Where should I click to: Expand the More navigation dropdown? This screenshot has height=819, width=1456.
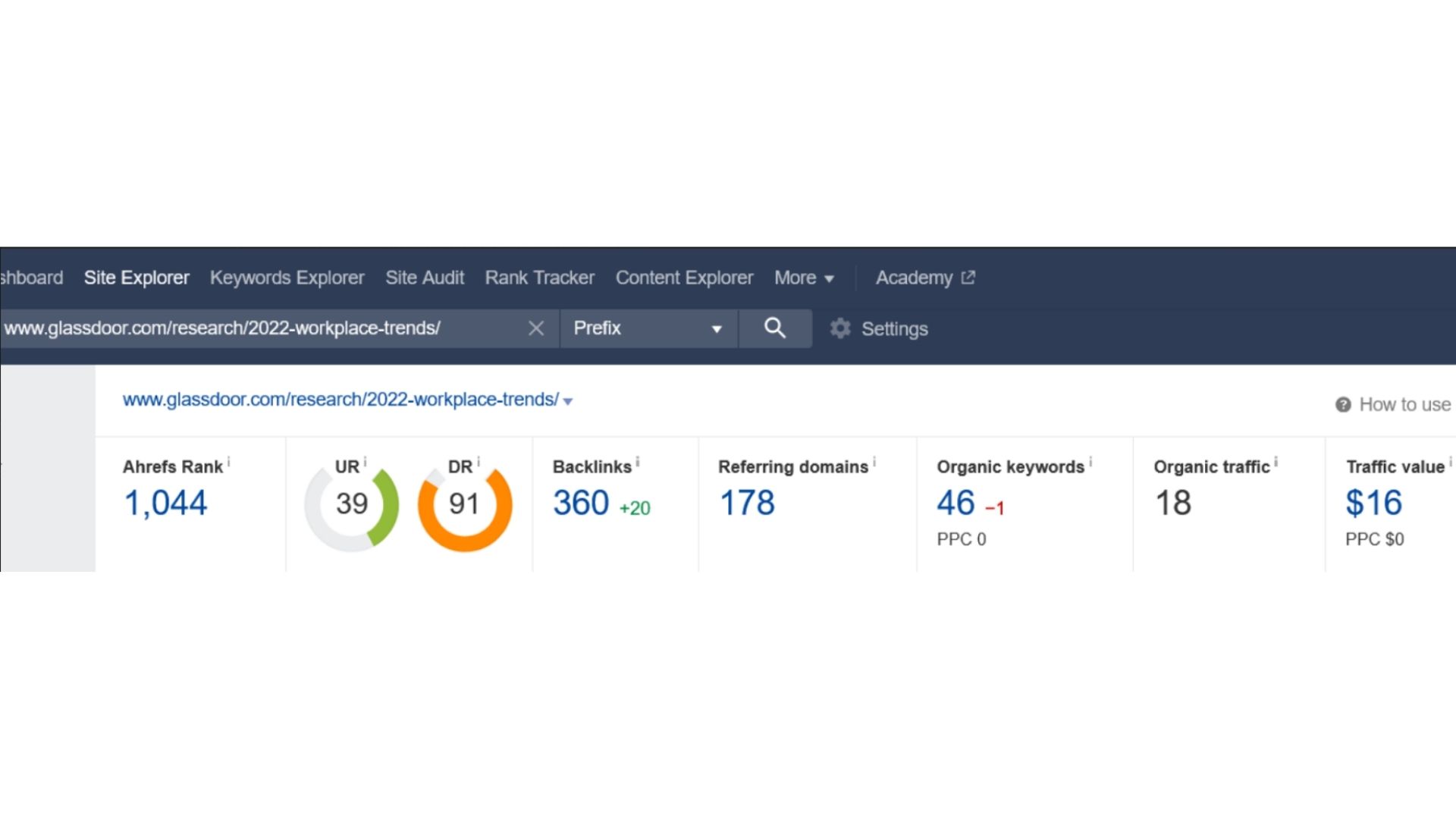pos(804,278)
